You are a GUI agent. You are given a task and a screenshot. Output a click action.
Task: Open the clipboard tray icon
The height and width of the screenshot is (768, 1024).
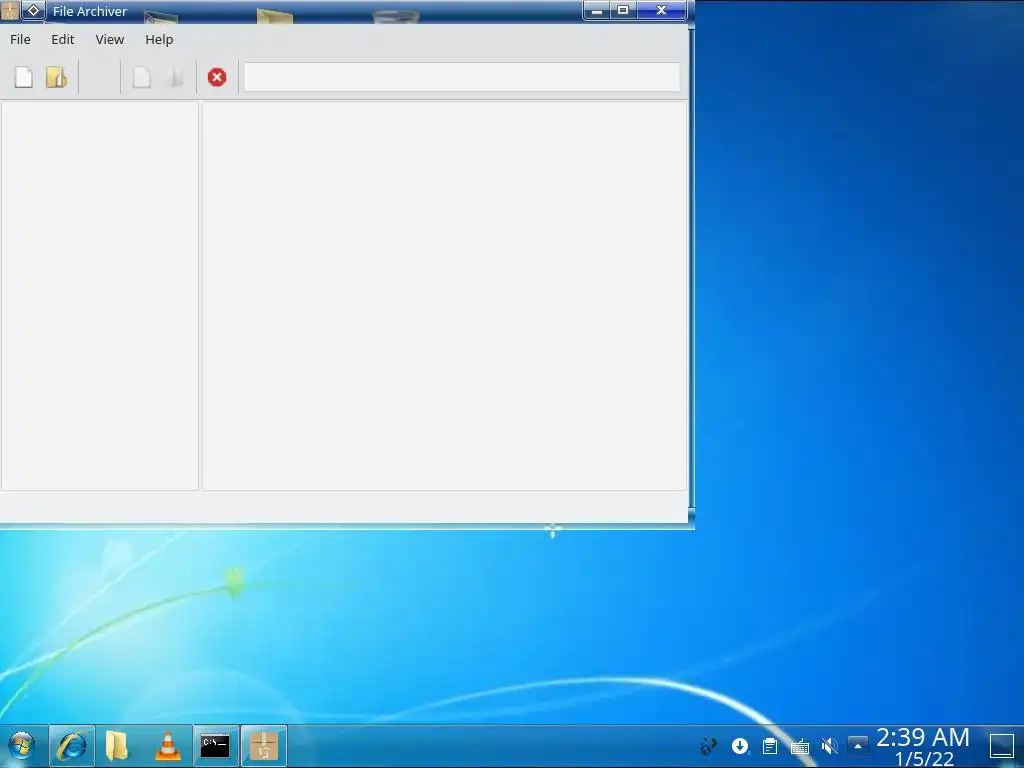770,746
